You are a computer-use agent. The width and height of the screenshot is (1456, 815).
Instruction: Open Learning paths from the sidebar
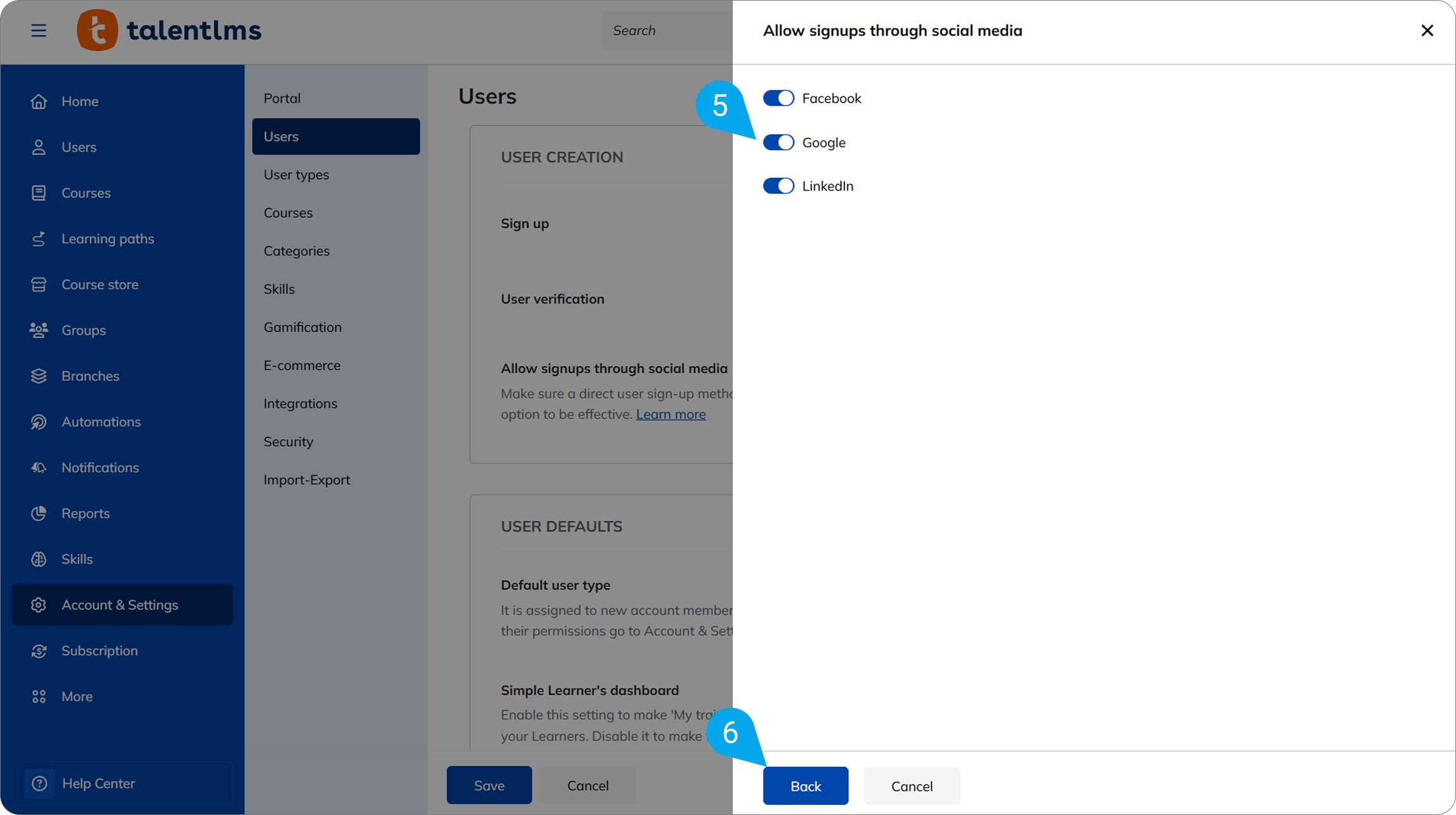point(123,239)
